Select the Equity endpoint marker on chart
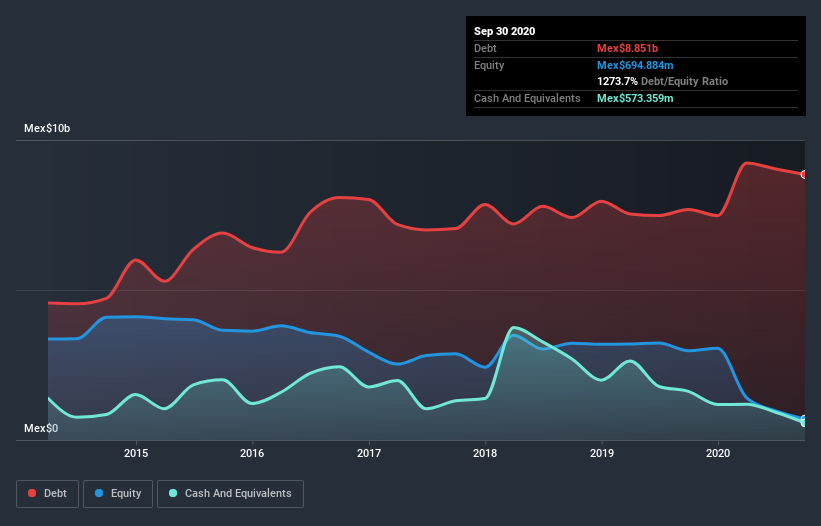This screenshot has height=526, width=821. click(x=804, y=419)
